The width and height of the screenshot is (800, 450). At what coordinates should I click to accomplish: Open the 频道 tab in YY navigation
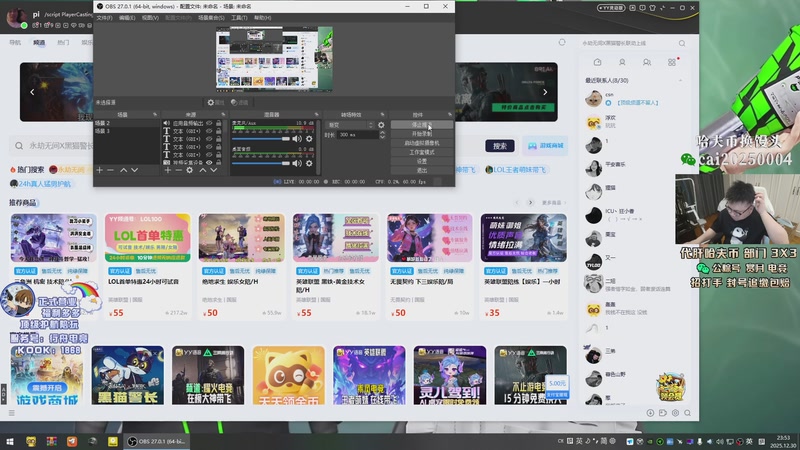coord(39,42)
